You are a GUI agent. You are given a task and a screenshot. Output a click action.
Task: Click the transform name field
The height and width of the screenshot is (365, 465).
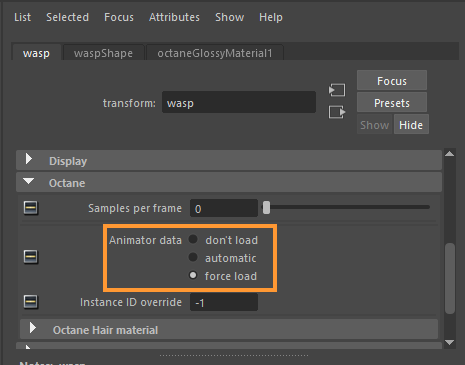coord(239,102)
